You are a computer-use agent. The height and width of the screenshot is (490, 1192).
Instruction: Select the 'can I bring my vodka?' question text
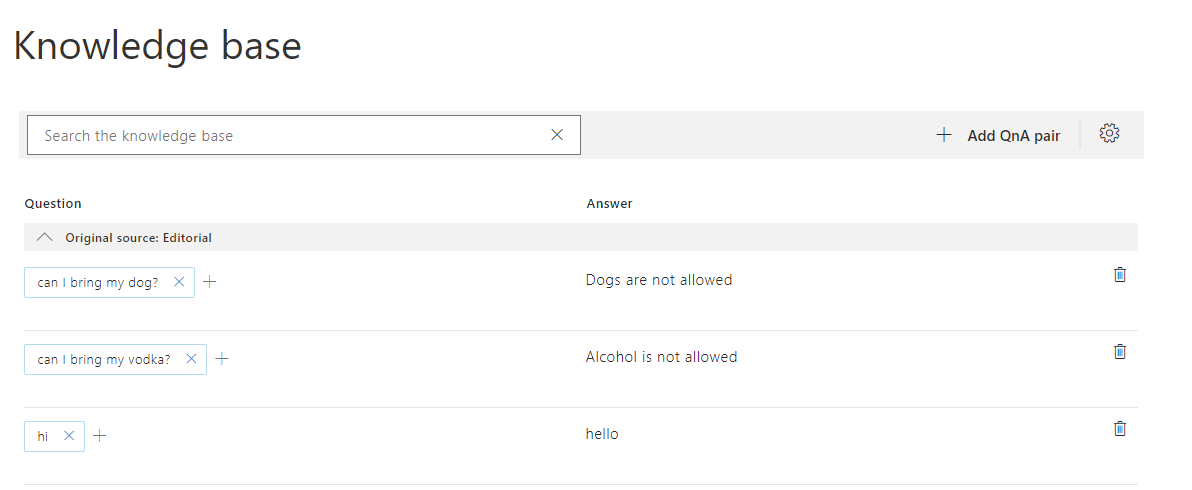tap(104, 359)
